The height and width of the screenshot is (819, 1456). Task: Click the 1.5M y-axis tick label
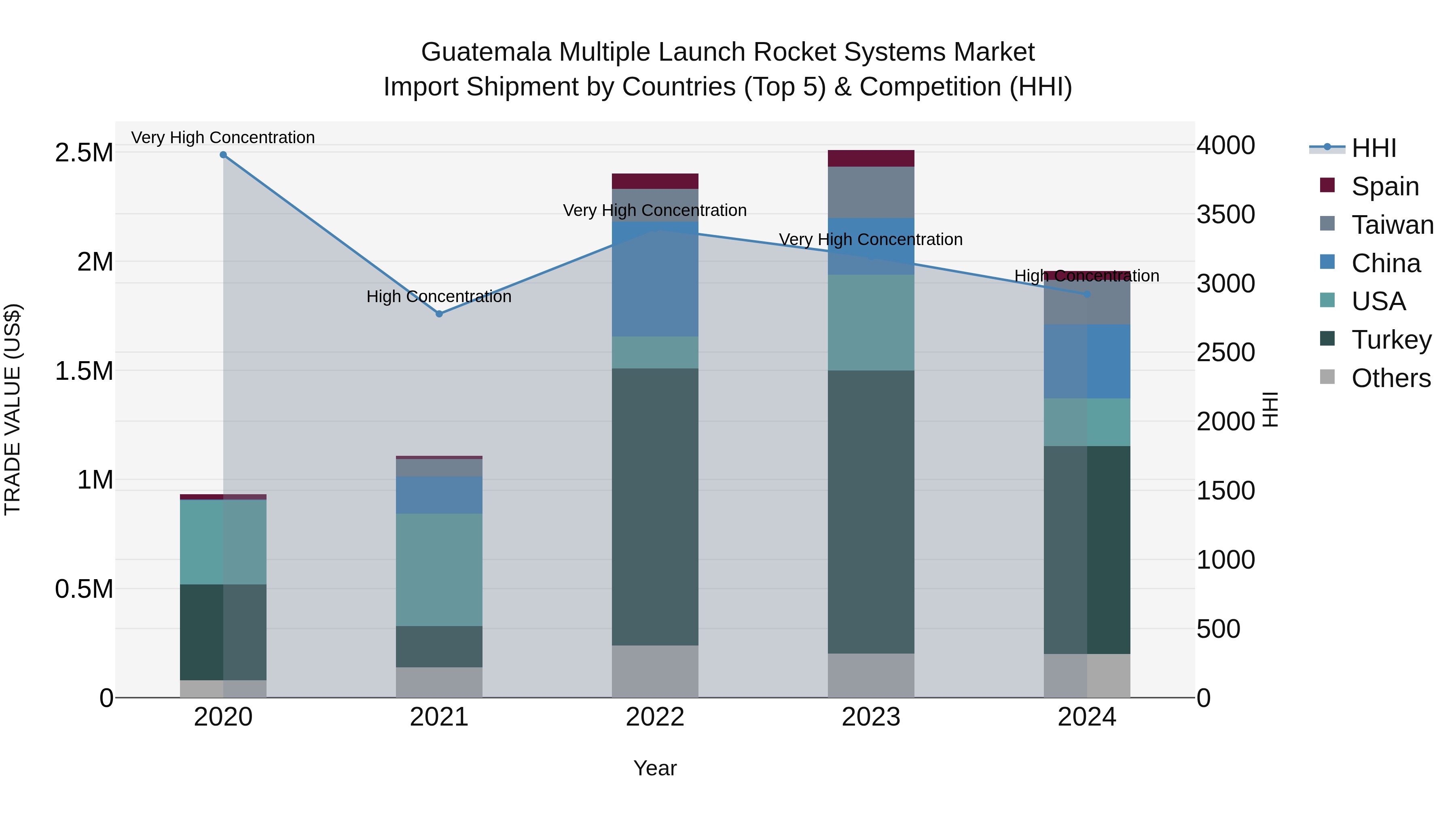[x=84, y=371]
